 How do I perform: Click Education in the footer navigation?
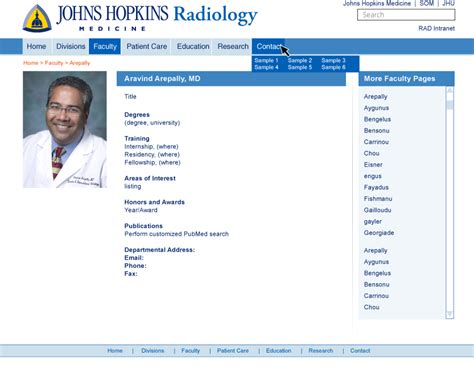tap(278, 351)
